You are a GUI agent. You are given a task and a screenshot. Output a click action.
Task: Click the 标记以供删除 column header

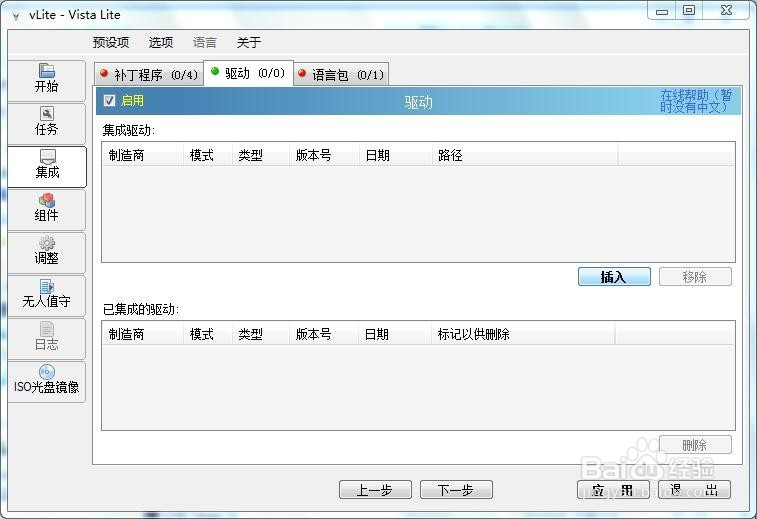(x=523, y=334)
